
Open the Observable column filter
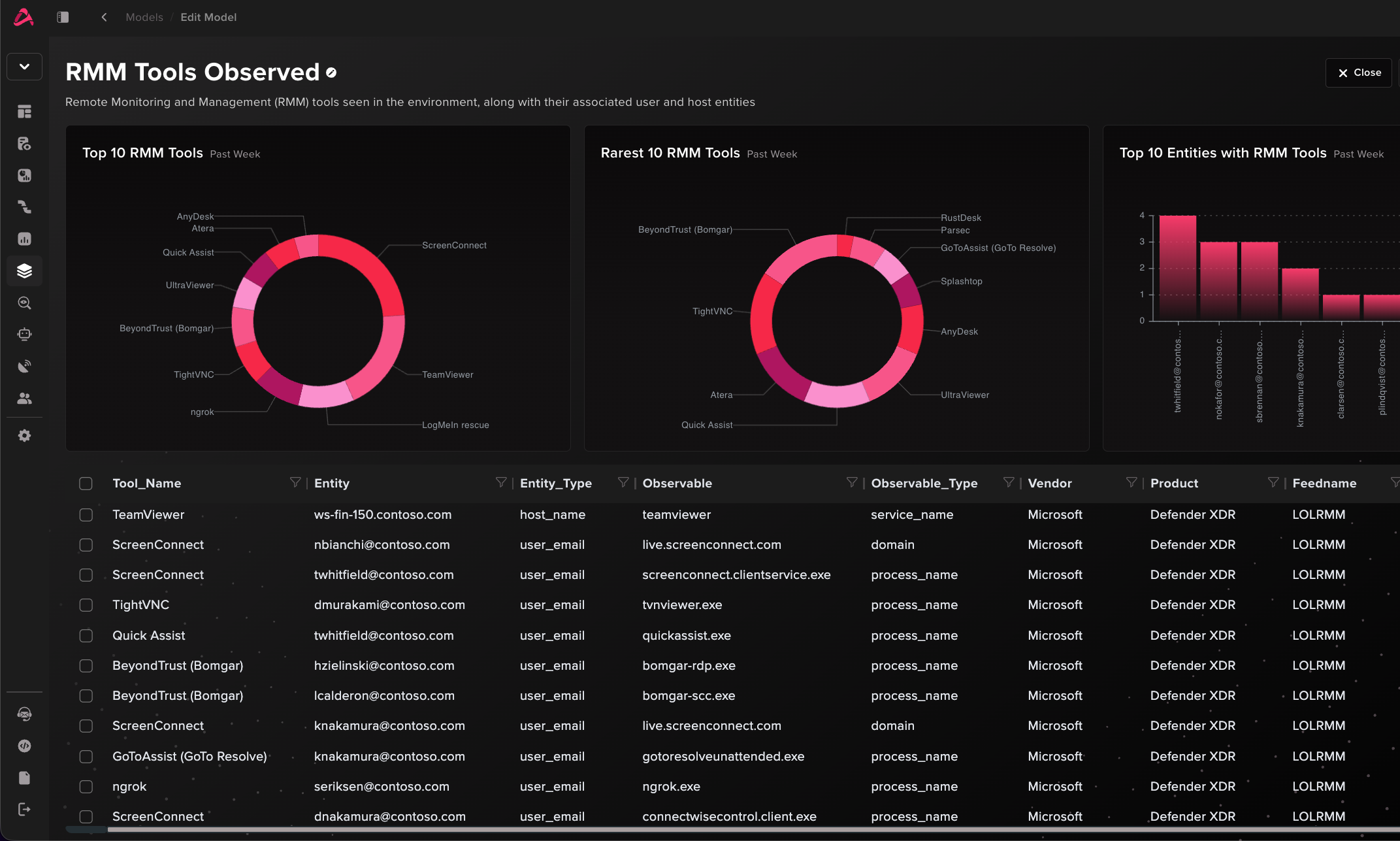pos(851,482)
